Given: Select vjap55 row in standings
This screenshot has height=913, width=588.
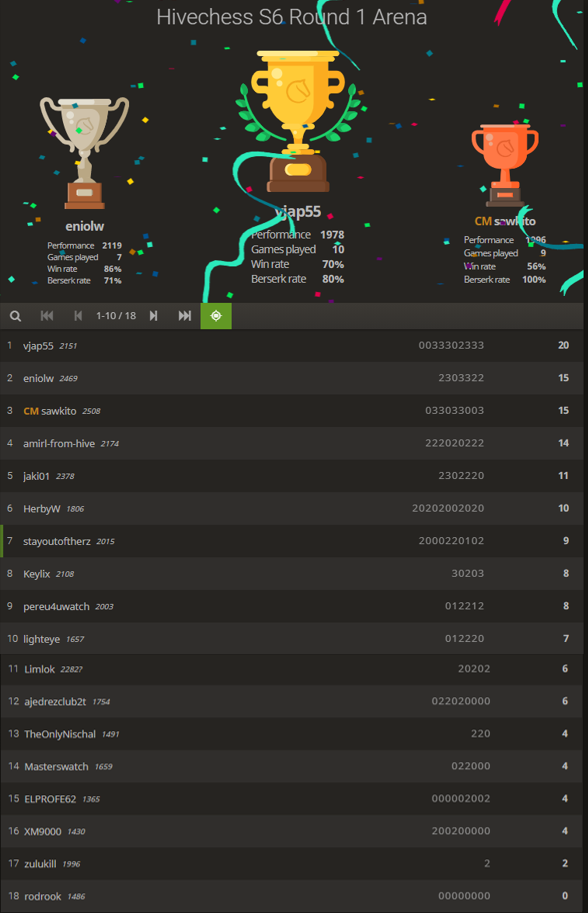Looking at the screenshot, I should (292, 346).
